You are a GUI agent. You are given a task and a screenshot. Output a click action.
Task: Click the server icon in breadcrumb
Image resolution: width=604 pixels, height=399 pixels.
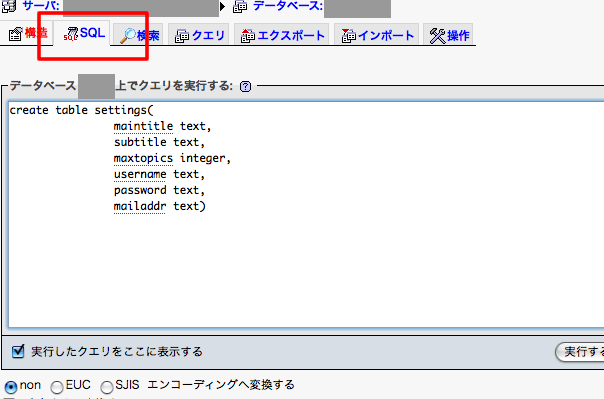coord(8,6)
